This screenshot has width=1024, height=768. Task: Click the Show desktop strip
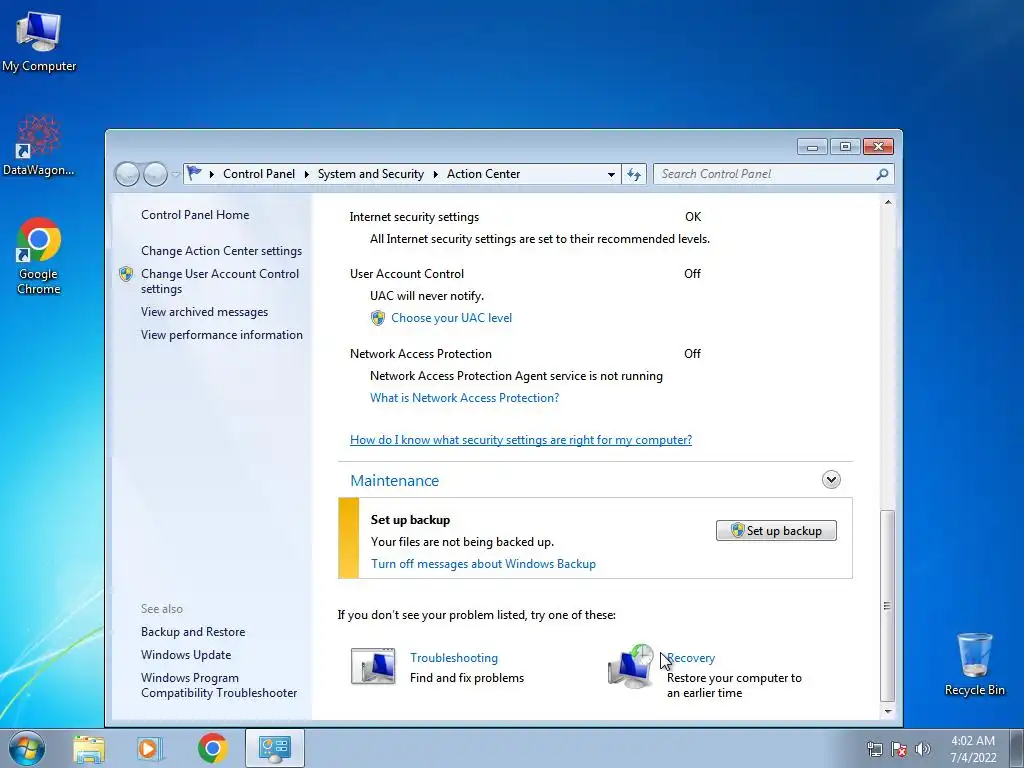tap(1017, 748)
